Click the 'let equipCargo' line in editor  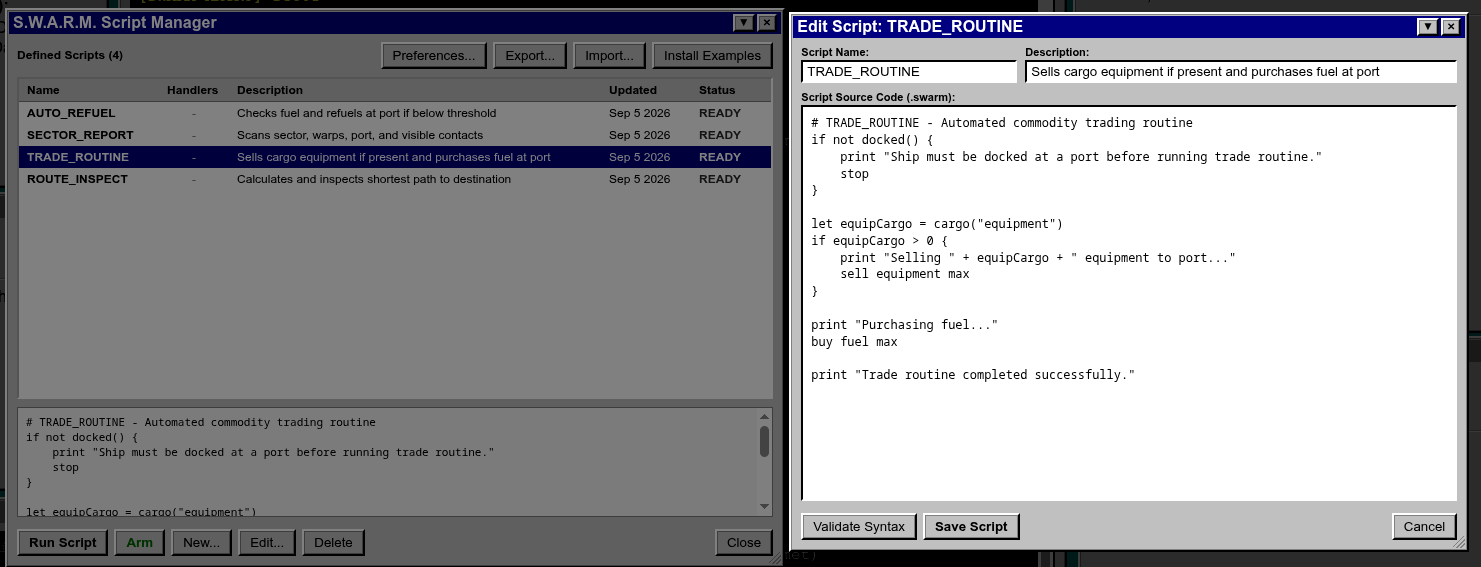pos(937,224)
